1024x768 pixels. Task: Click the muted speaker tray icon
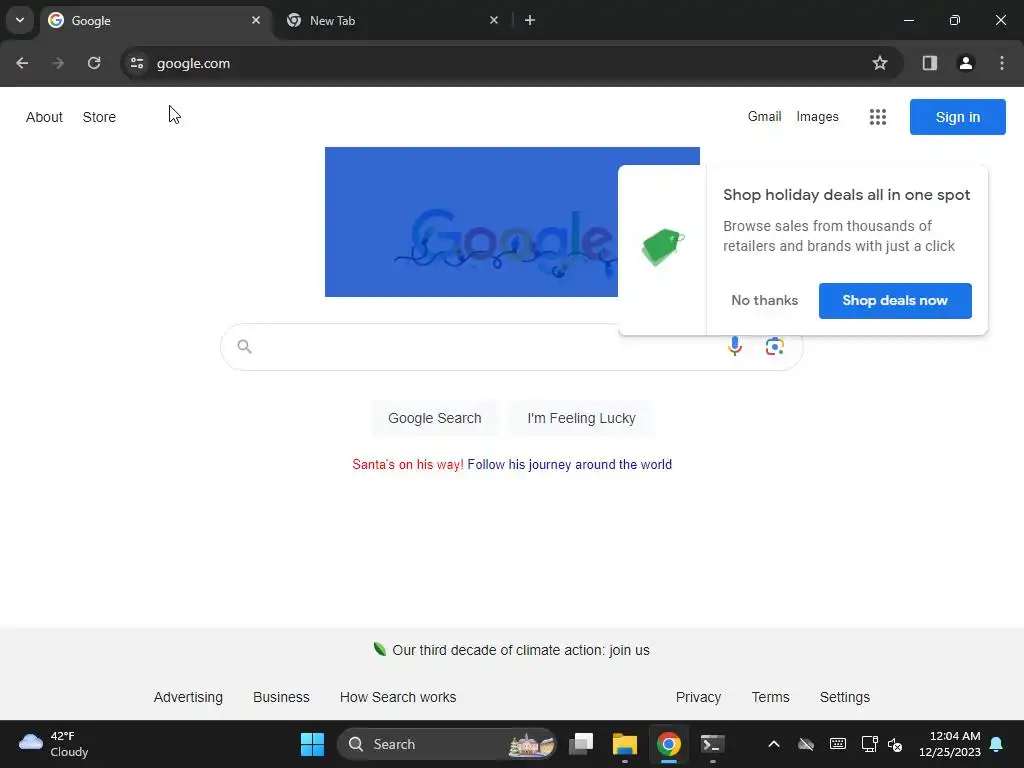895,744
